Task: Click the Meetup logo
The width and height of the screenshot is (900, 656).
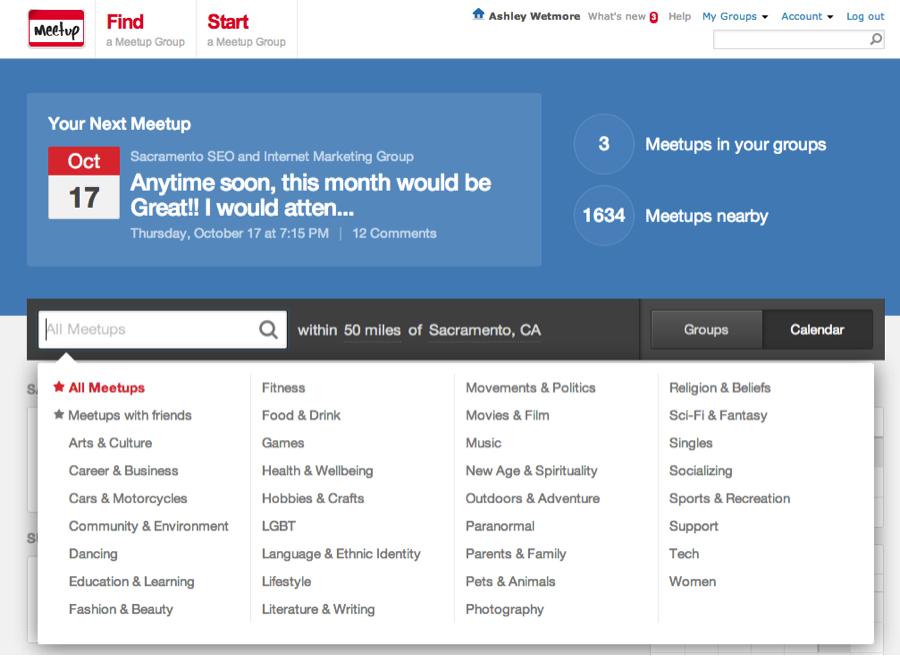Action: pyautogui.click(x=56, y=29)
